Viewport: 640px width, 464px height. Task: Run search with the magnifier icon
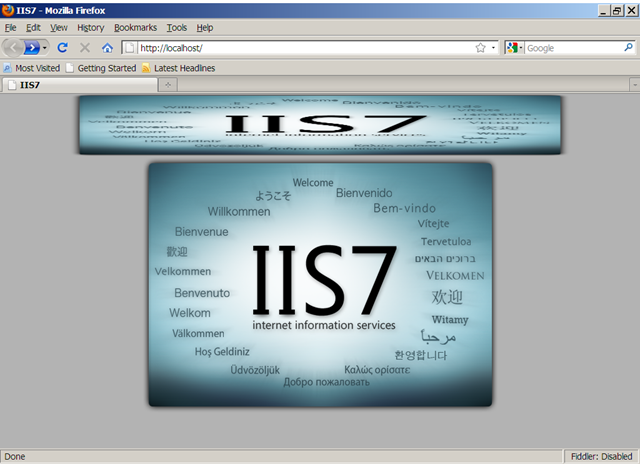point(629,47)
